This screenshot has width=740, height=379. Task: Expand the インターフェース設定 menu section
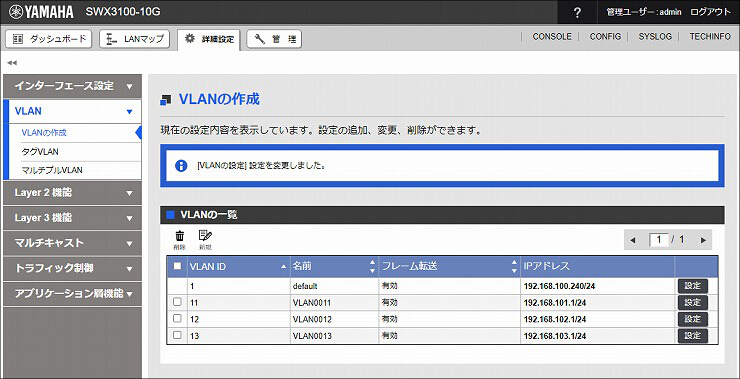tap(72, 86)
